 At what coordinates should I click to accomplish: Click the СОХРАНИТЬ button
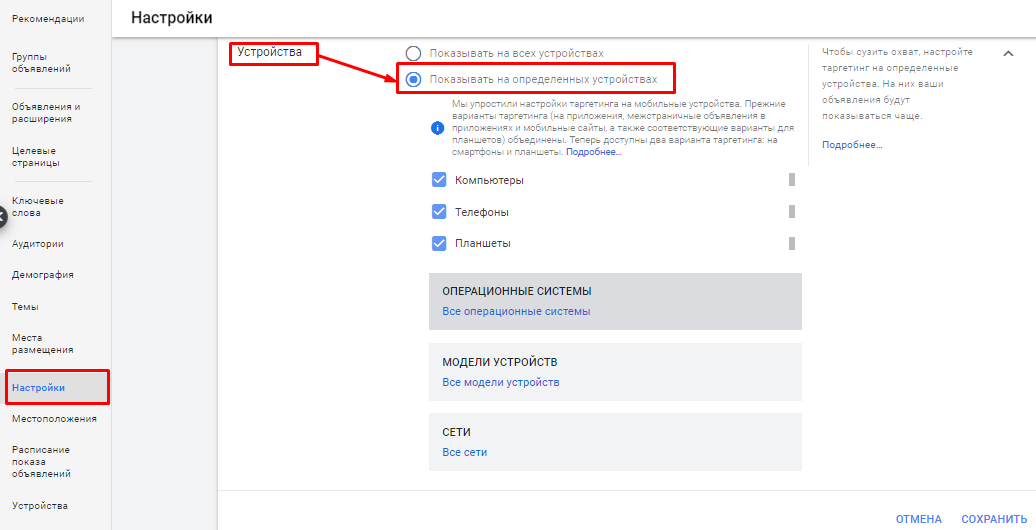click(x=993, y=519)
